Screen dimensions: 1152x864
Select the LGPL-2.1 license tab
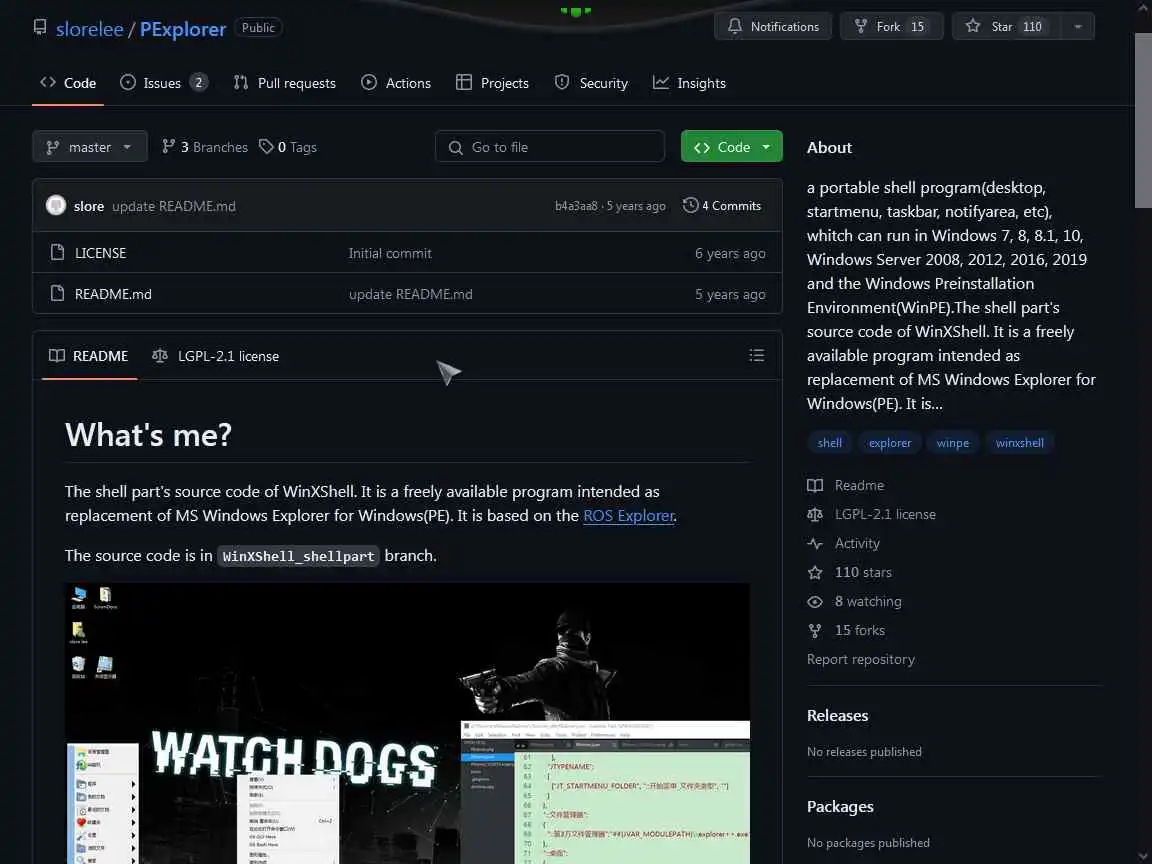point(215,356)
